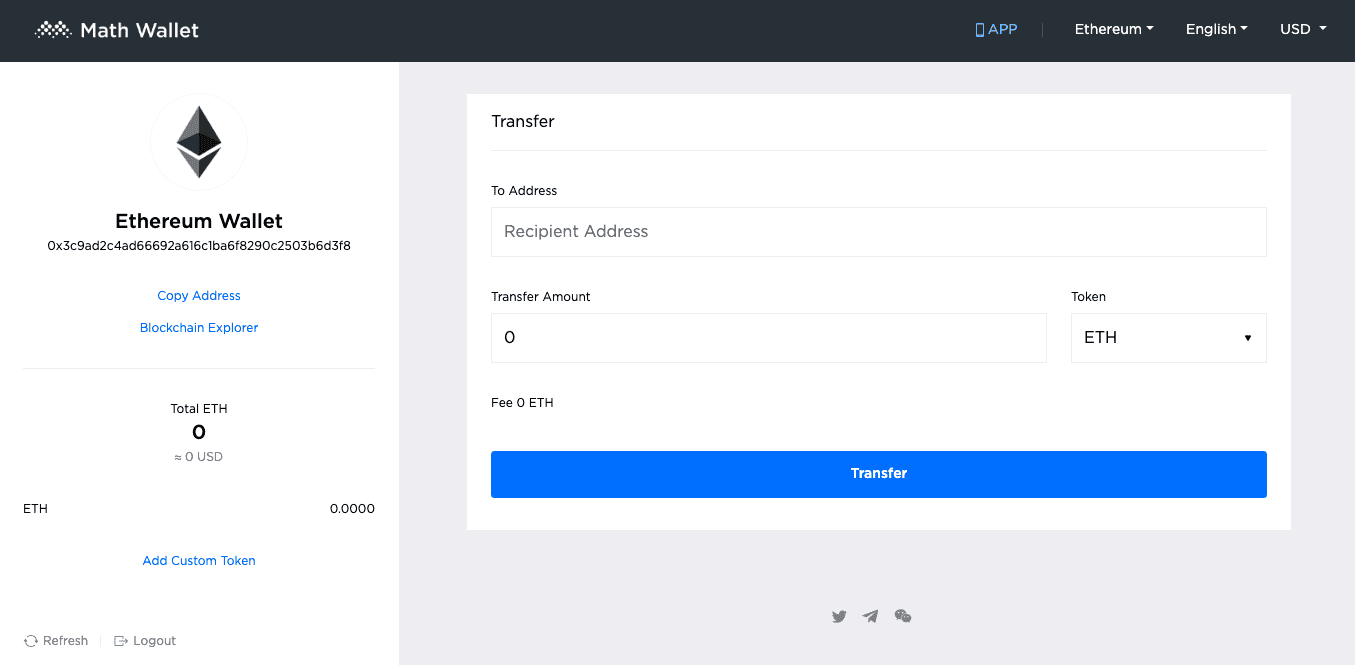This screenshot has width=1355, height=665.
Task: Click the Math Wallet brand text
Action: (139, 30)
